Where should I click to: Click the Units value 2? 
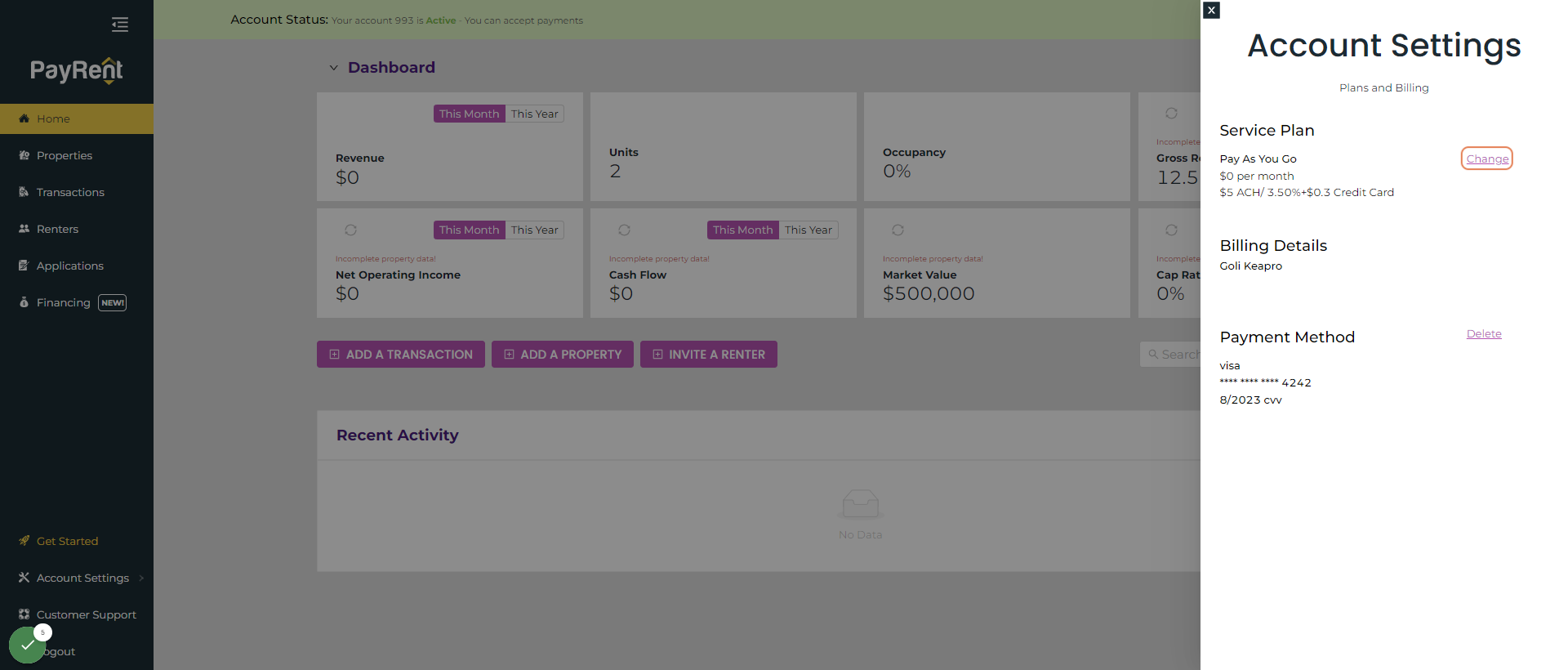coord(615,171)
